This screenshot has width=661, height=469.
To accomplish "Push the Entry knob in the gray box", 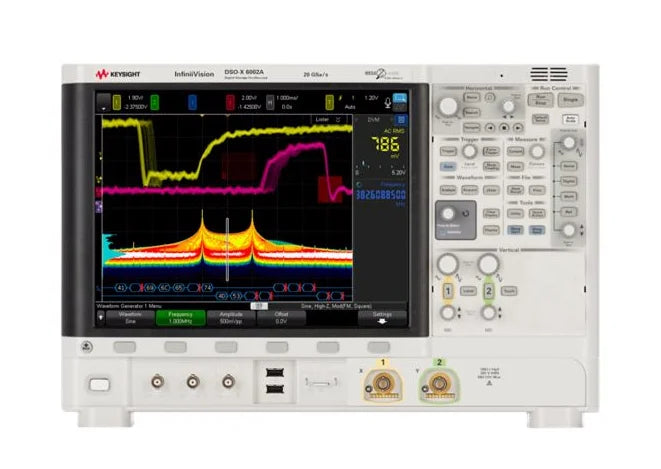I will point(448,214).
